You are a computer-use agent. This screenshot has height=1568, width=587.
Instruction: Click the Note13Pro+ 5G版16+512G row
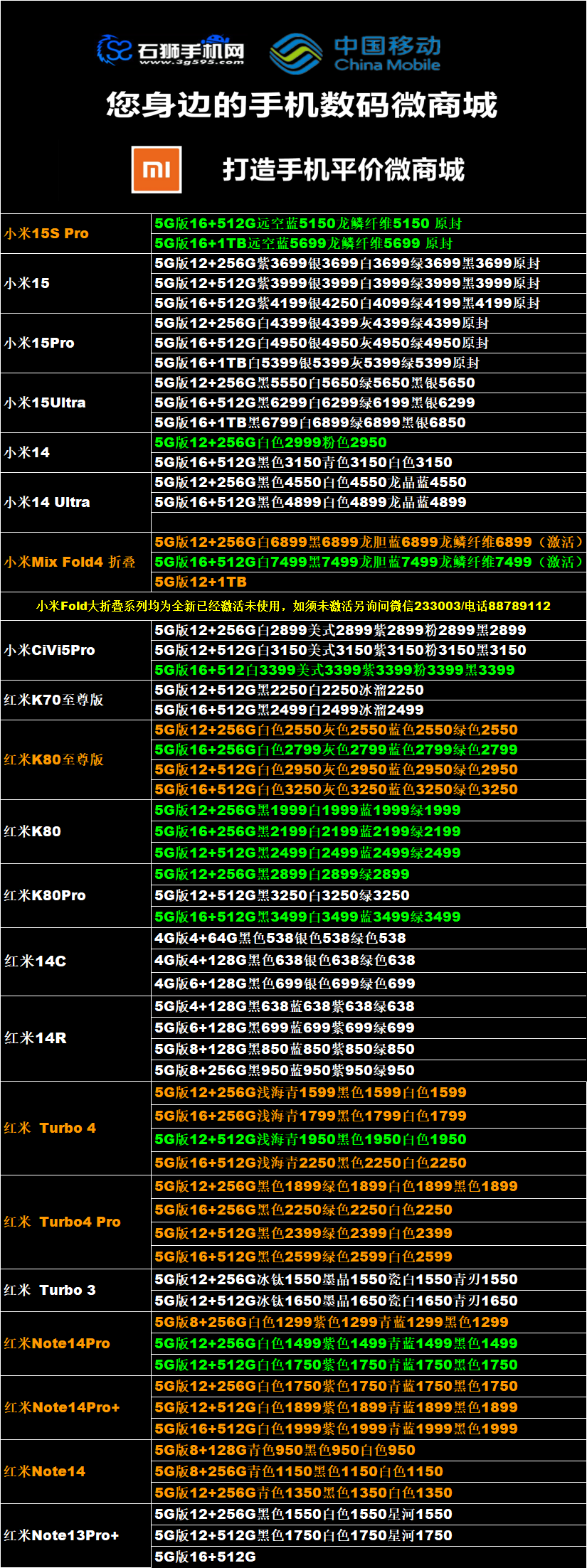click(x=369, y=1557)
